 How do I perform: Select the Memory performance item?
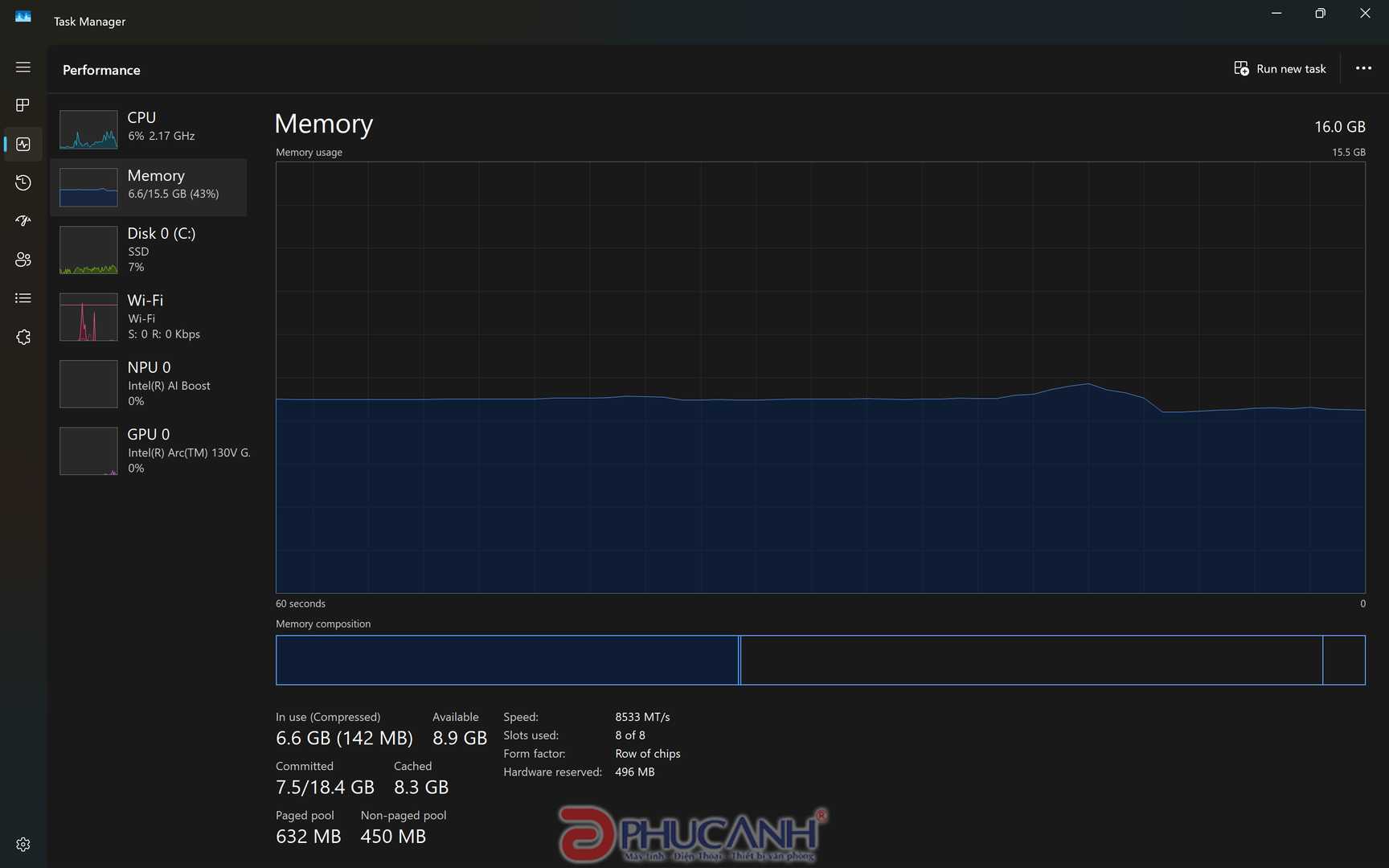point(149,186)
